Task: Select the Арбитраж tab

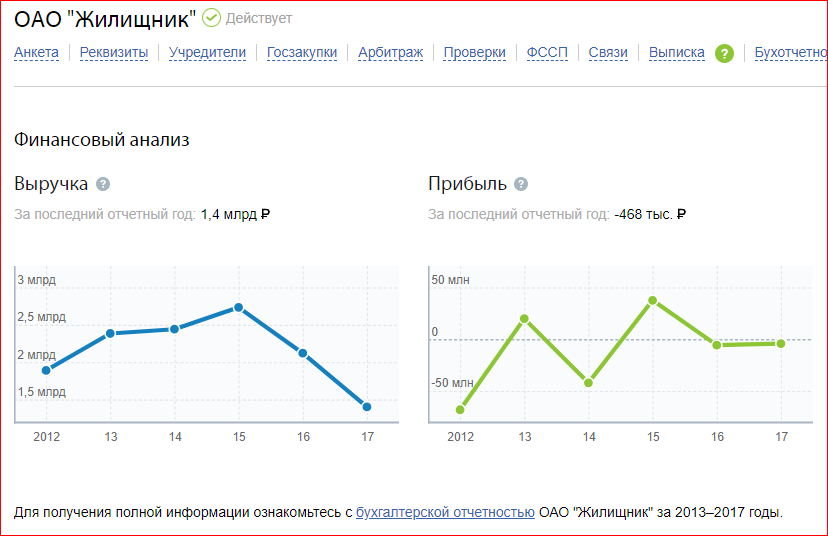Action: tap(390, 53)
